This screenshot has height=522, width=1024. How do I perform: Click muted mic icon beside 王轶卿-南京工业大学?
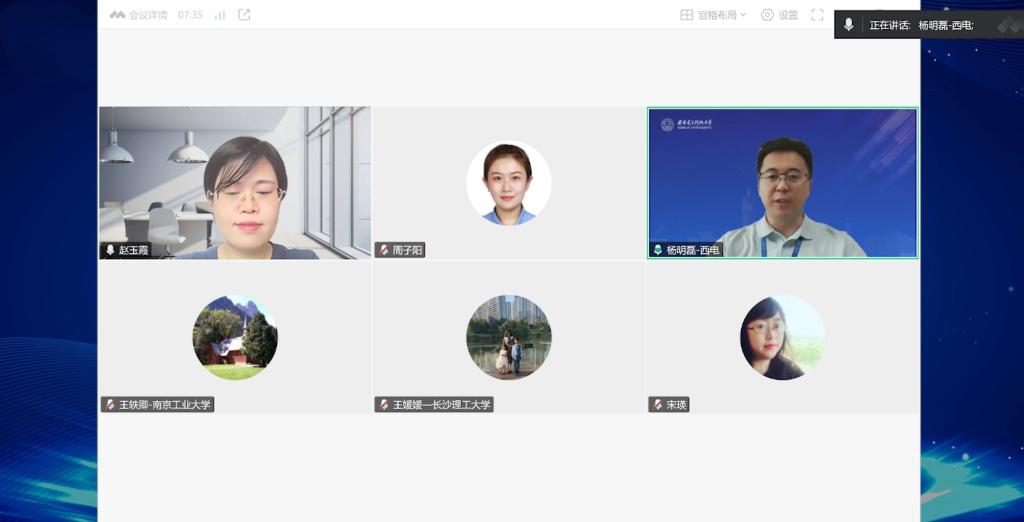point(110,405)
